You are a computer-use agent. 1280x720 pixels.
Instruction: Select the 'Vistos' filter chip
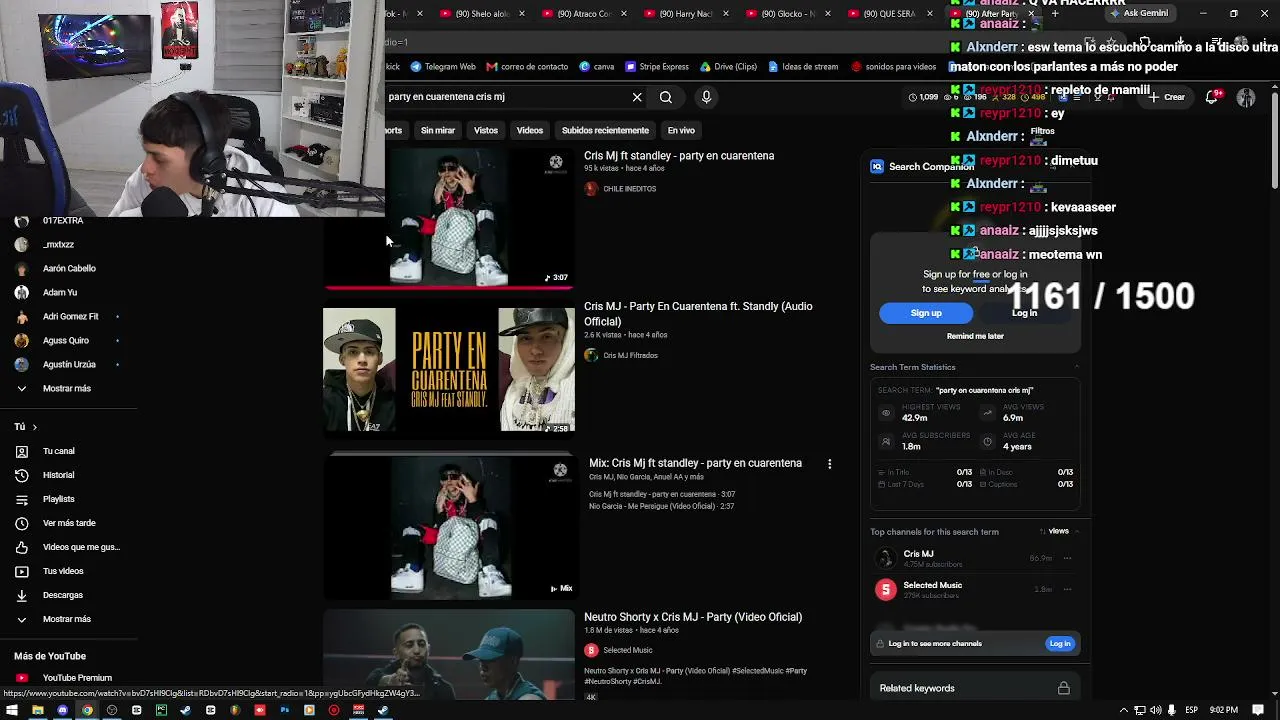point(486,130)
